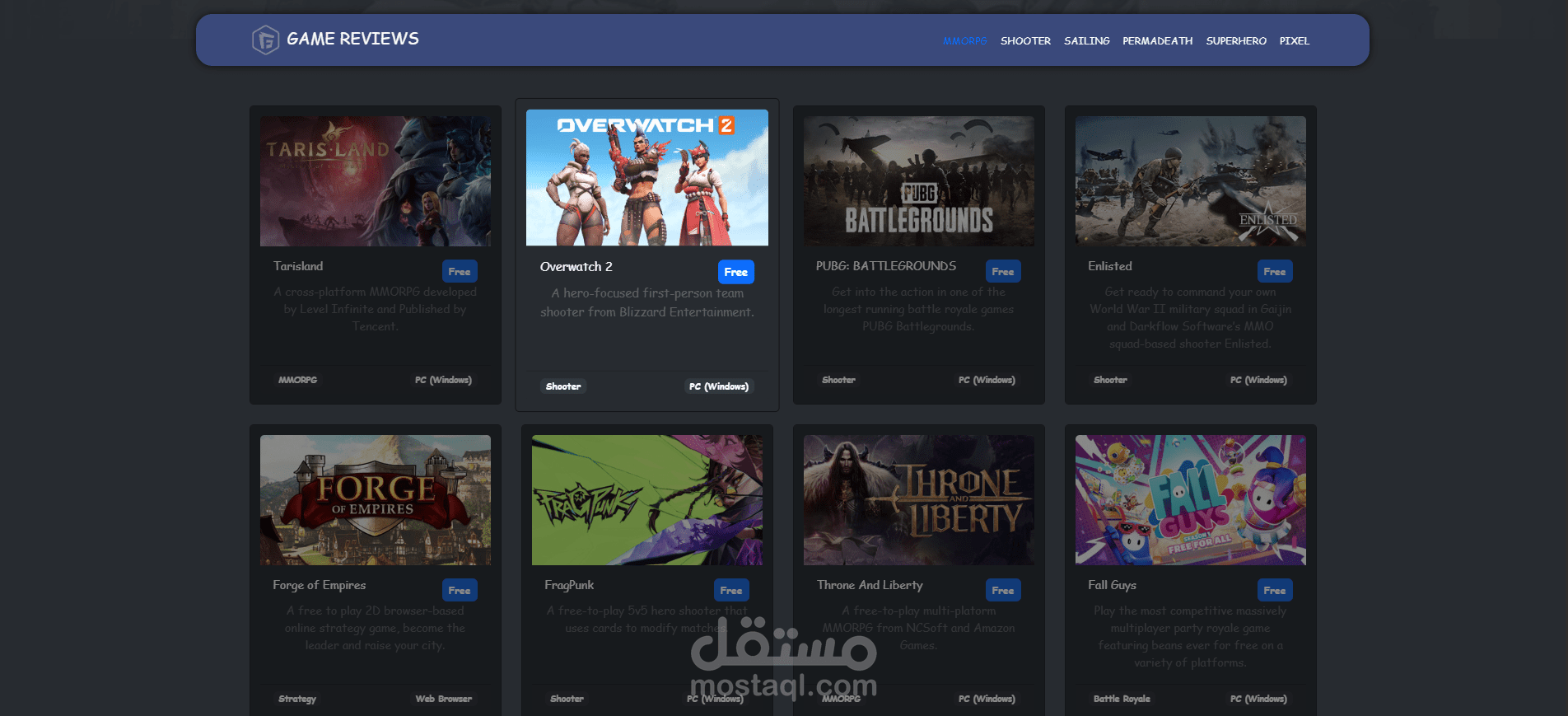This screenshot has width=1568, height=716.
Task: Select the Fall Guys card title
Action: [1112, 585]
